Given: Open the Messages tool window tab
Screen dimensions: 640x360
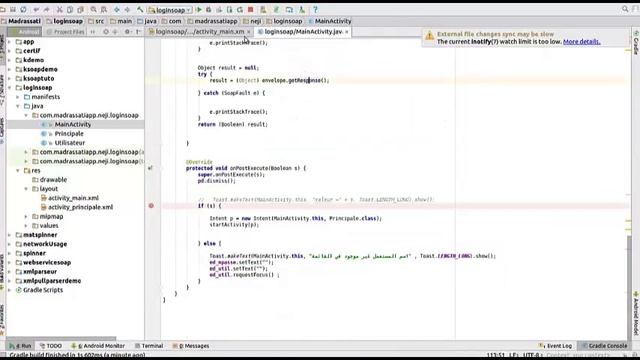Looking at the screenshot, I should coord(191,346).
